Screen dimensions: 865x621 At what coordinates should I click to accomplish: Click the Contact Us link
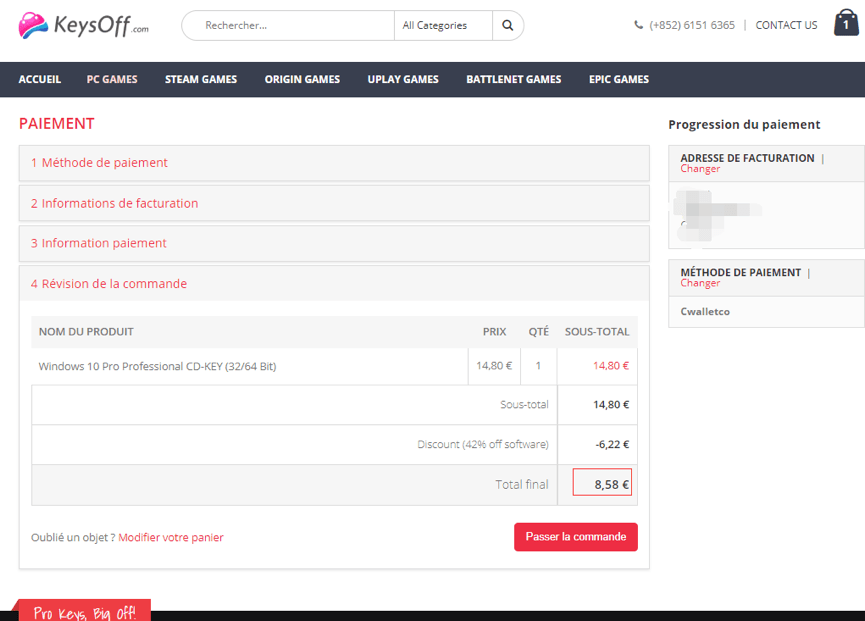[786, 26]
